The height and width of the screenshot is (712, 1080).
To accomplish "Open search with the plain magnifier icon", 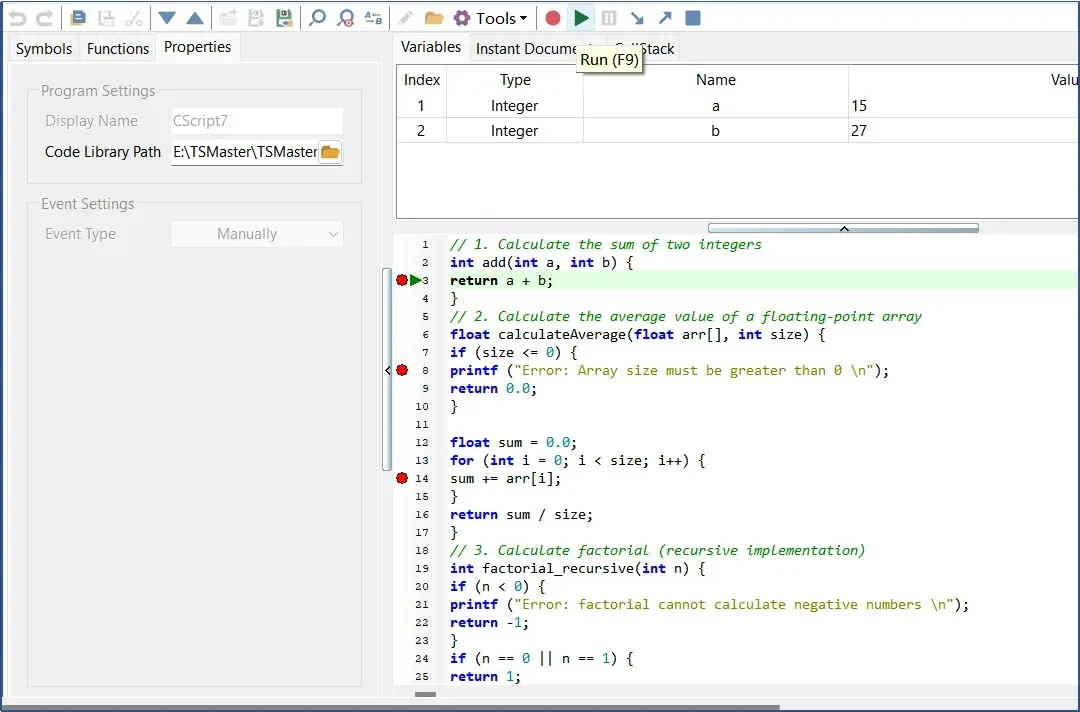I will [x=317, y=19].
